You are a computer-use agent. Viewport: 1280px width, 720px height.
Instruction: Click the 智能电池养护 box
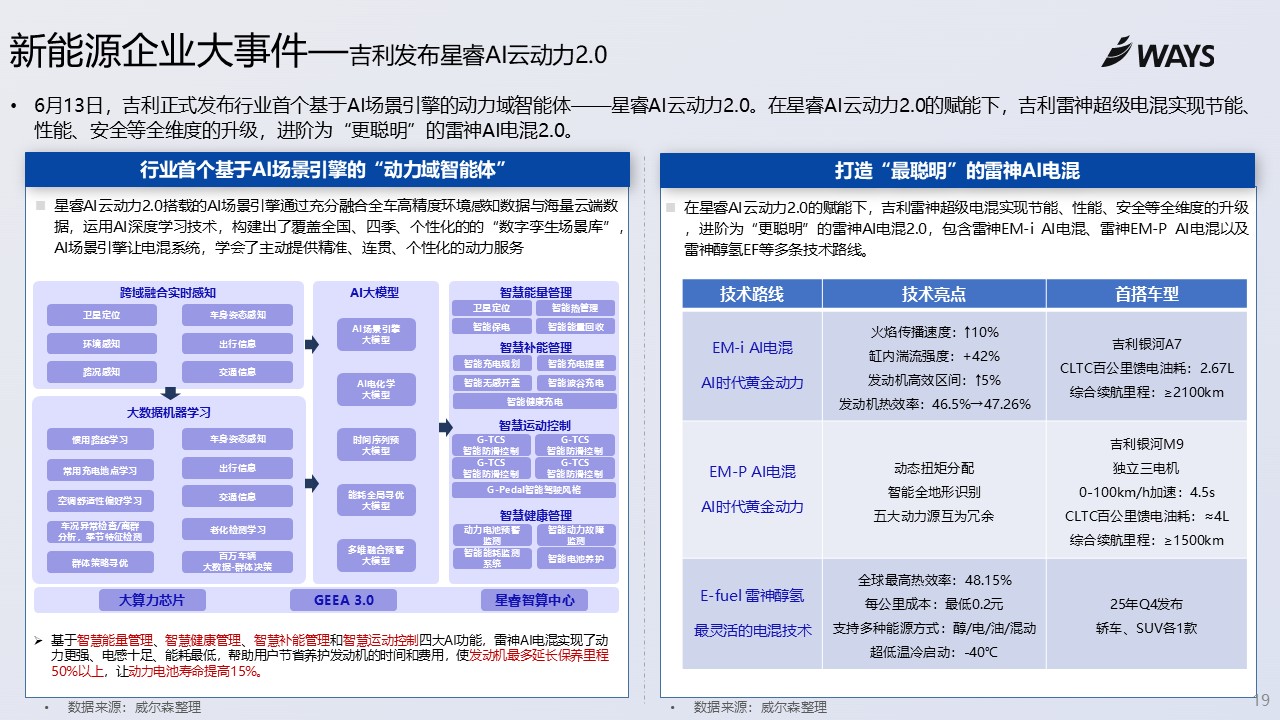click(575, 559)
